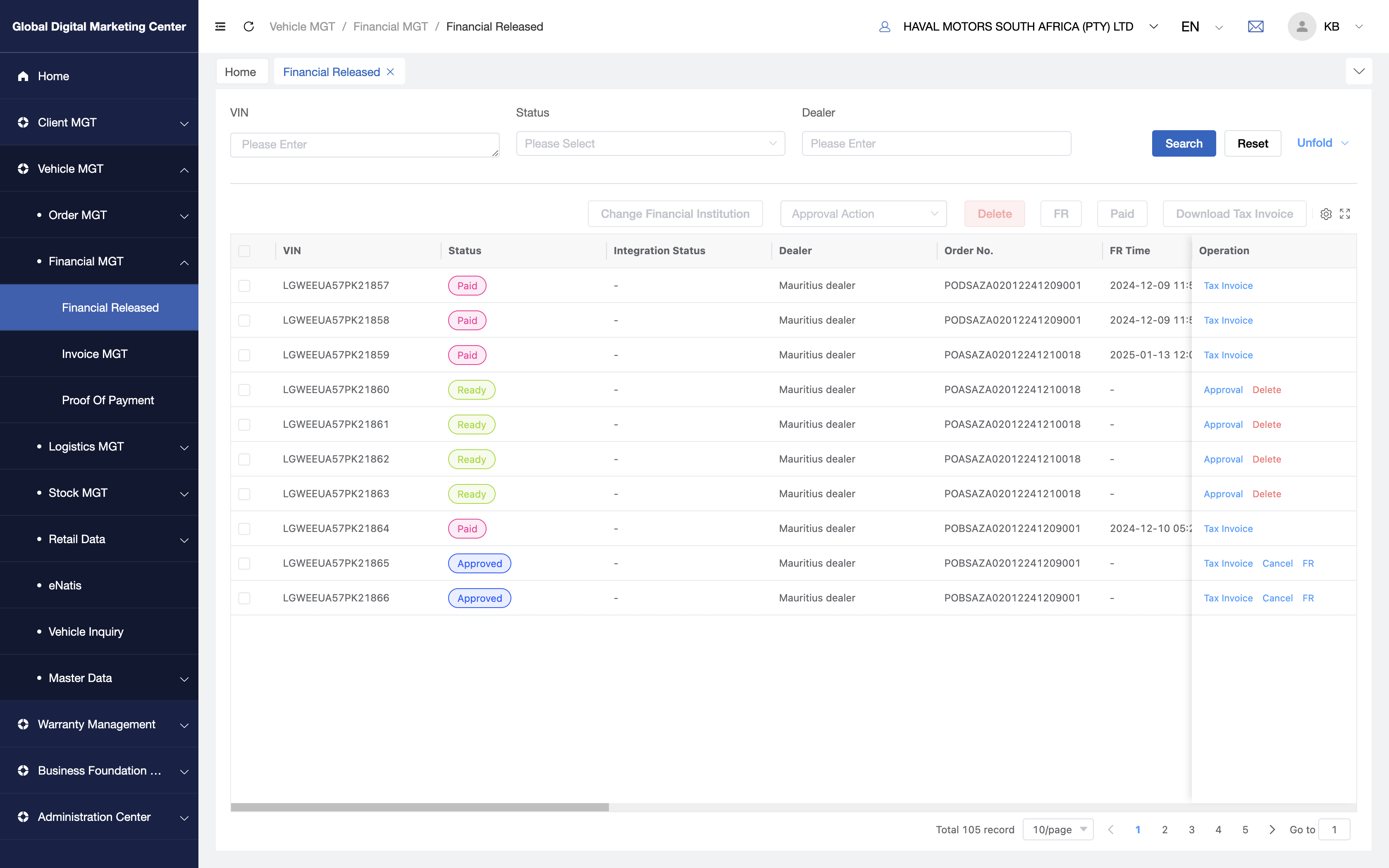The image size is (1389, 868).
Task: Click Cancel link for LGWEEUA57PK21865
Action: (x=1277, y=563)
